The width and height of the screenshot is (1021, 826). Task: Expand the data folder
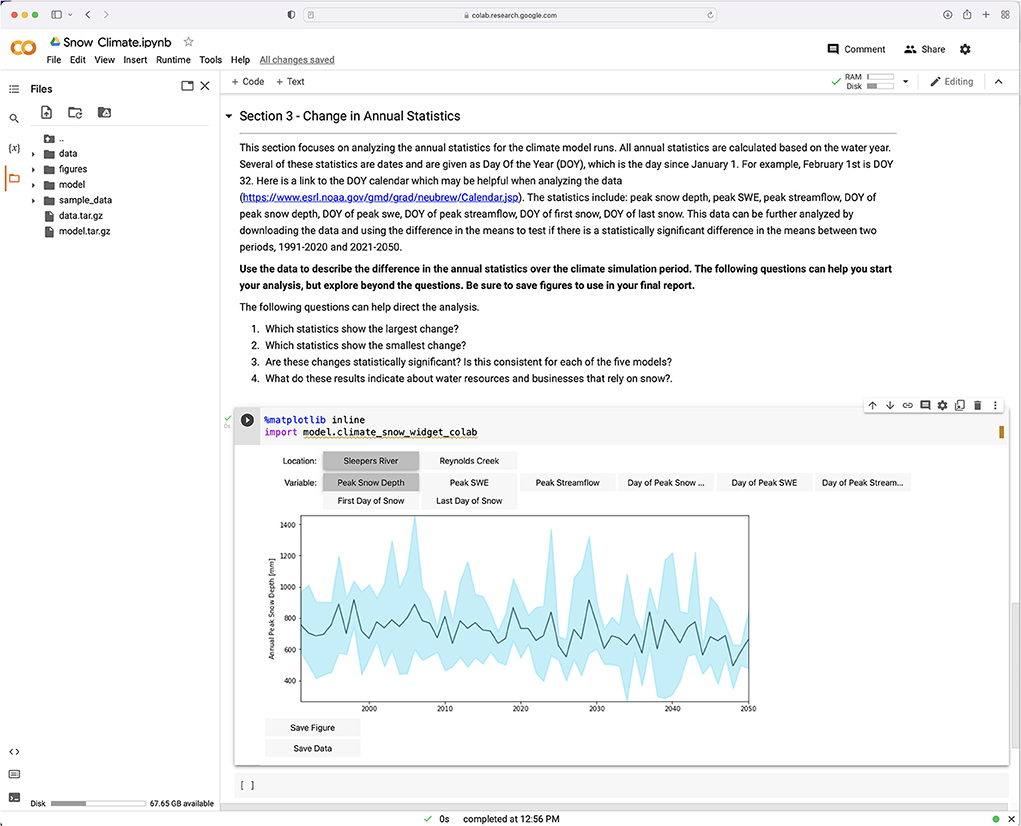[33, 154]
